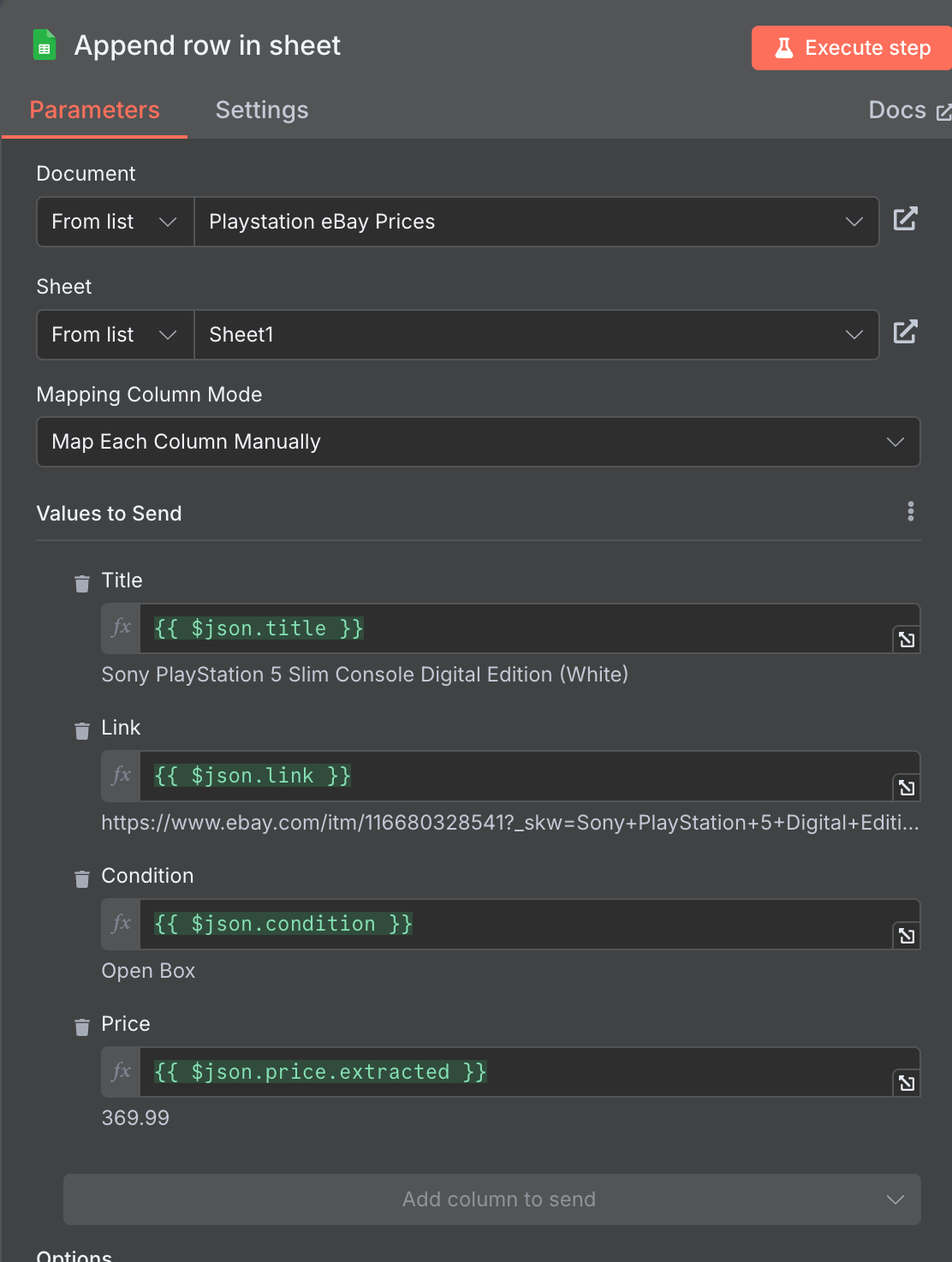Remove the Price column with trash icon
Viewport: 952px width, 1262px height.
pos(82,1027)
